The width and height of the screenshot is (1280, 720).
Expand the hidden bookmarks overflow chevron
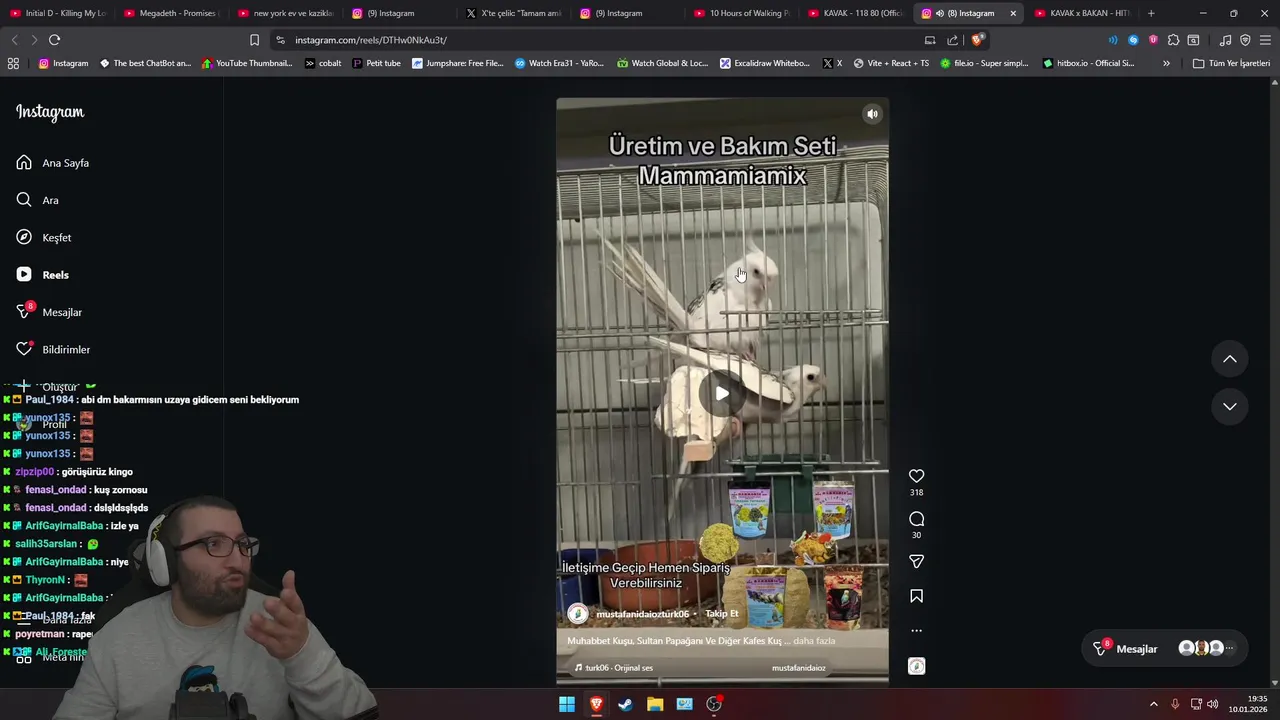point(1166,63)
